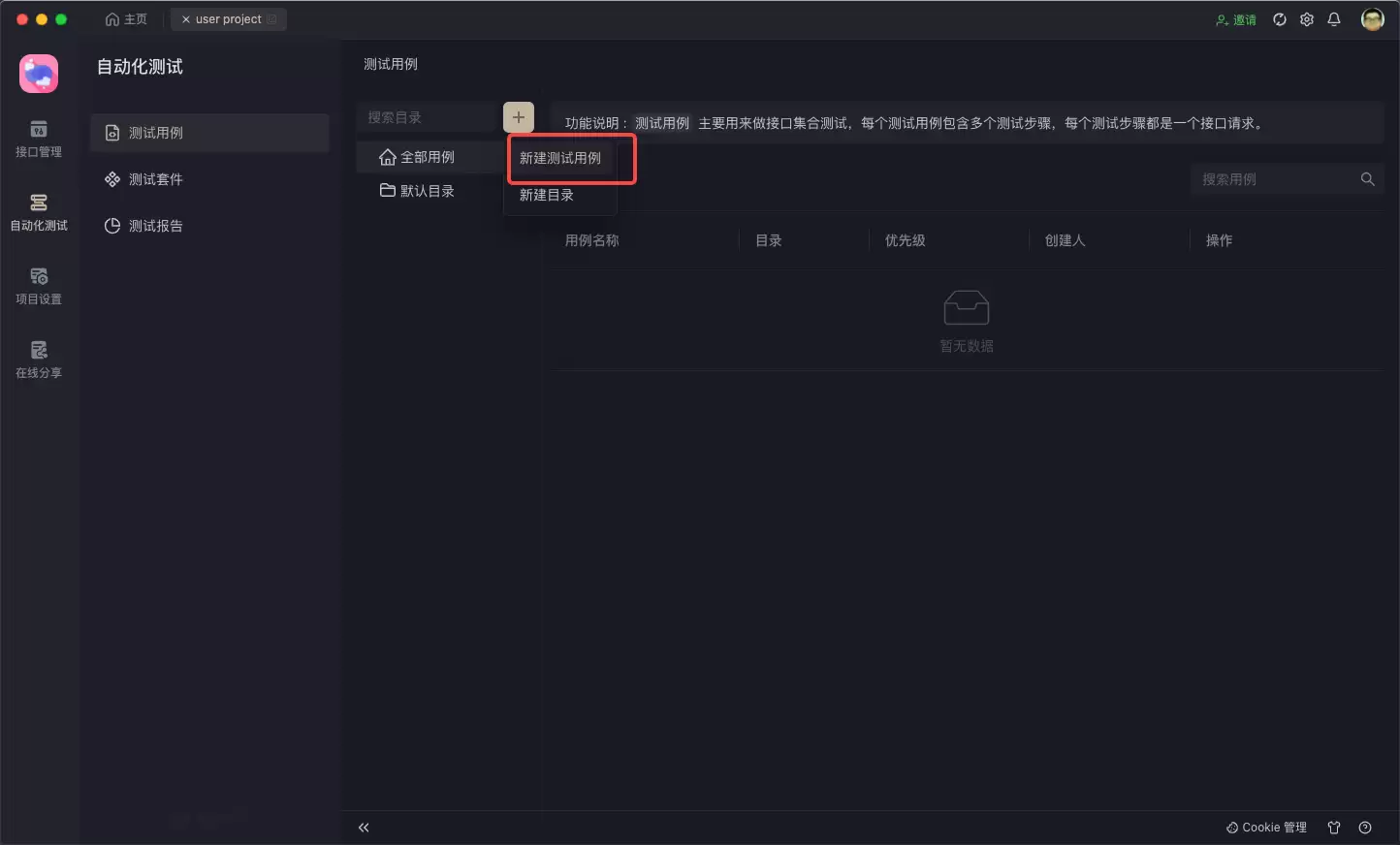The width and height of the screenshot is (1400, 845).
Task: Switch to the user project tab
Action: (229, 19)
